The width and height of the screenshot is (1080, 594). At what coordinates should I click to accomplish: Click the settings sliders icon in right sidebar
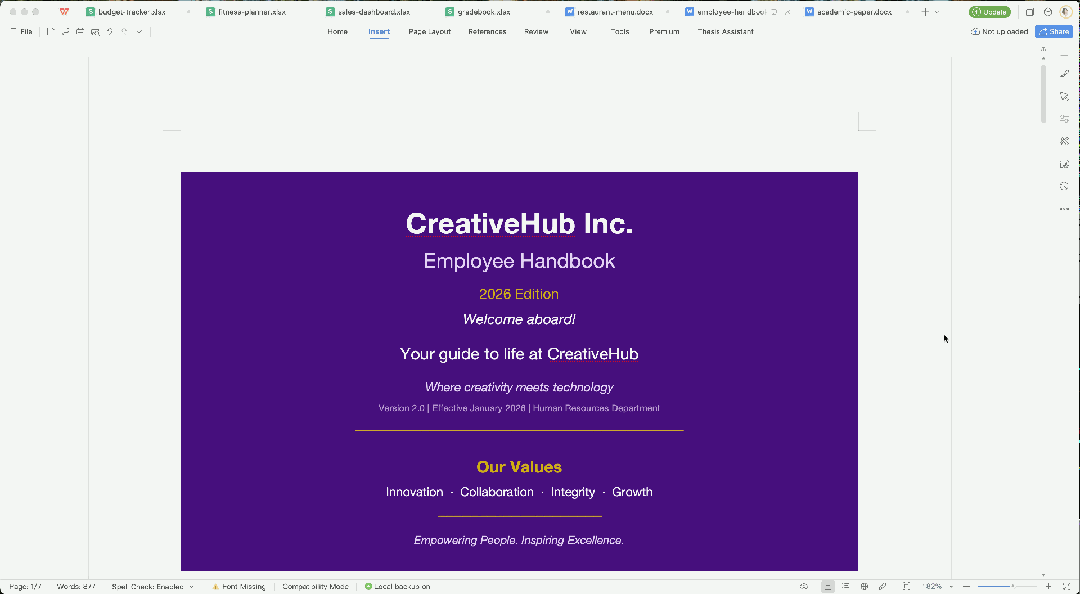(x=1064, y=119)
